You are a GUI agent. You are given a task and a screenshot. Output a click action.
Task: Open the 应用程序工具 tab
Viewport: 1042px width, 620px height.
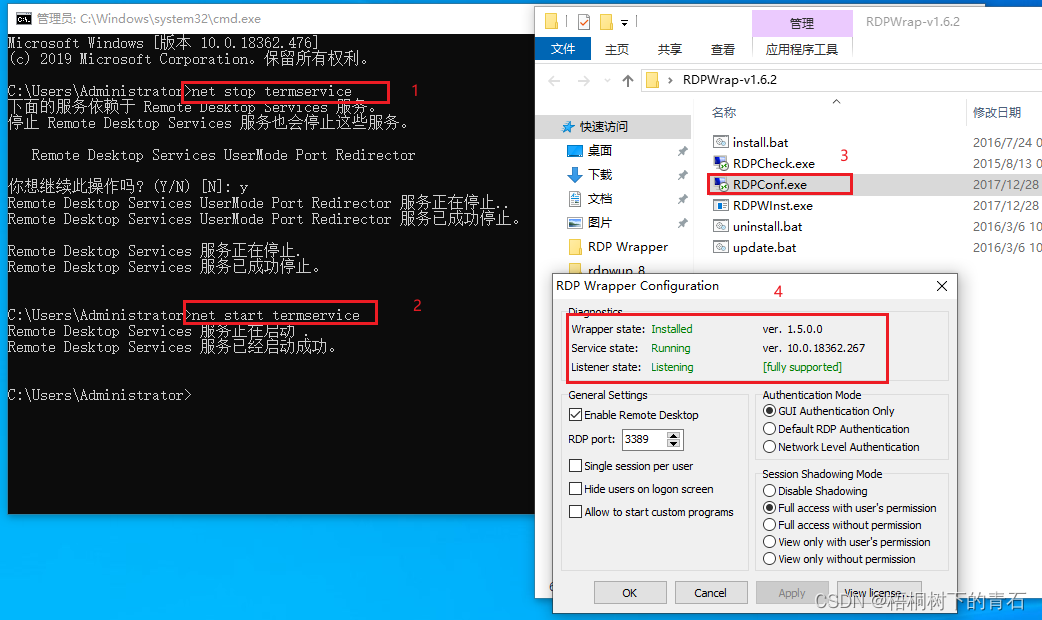coord(802,48)
